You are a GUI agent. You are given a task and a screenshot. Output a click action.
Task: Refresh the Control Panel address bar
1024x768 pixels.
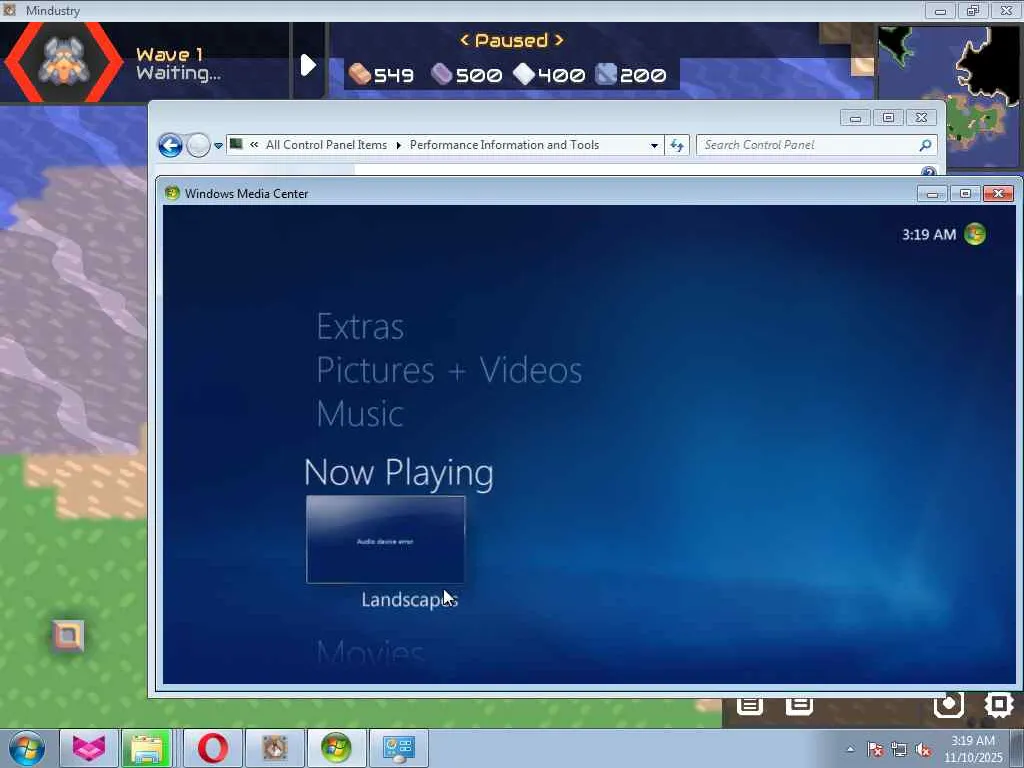click(x=677, y=146)
